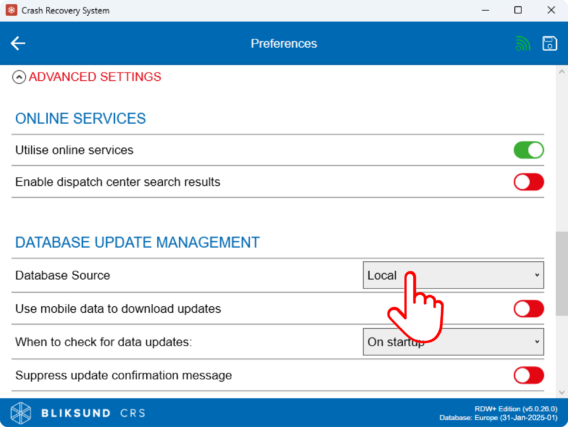Click the scroll up arrow of scrollbar

click(561, 72)
